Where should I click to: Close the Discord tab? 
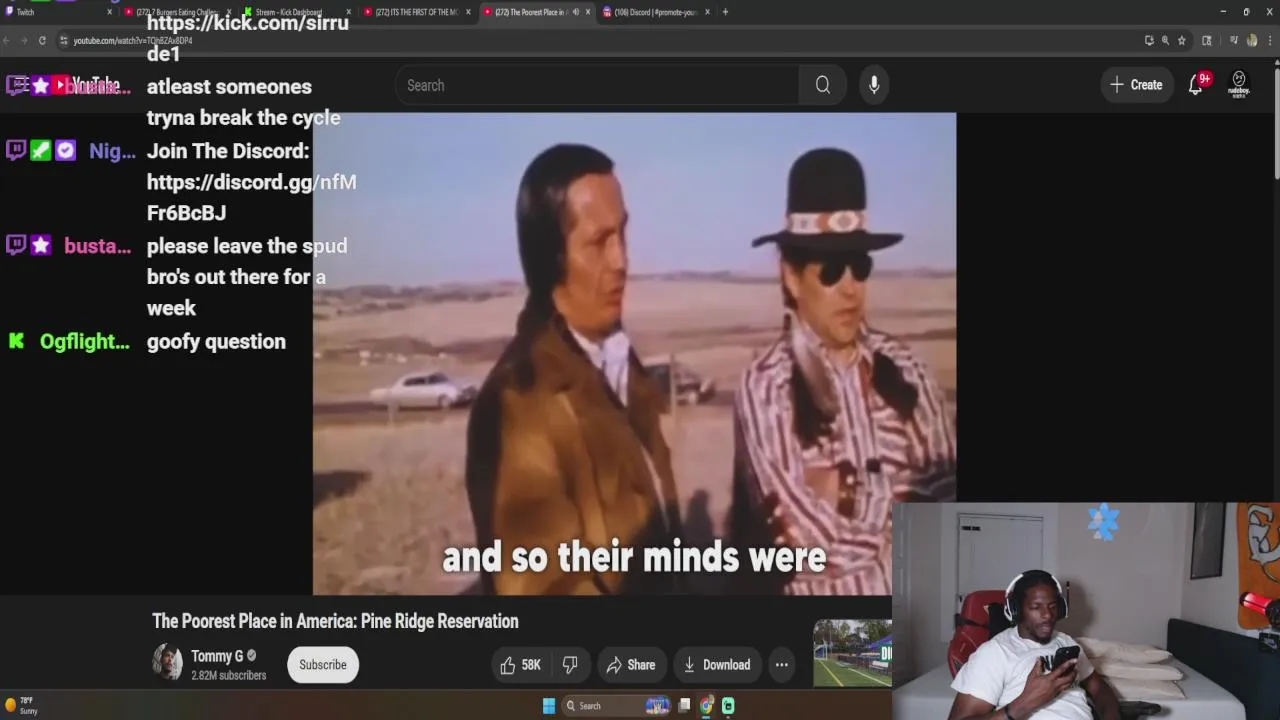pyautogui.click(x=707, y=12)
